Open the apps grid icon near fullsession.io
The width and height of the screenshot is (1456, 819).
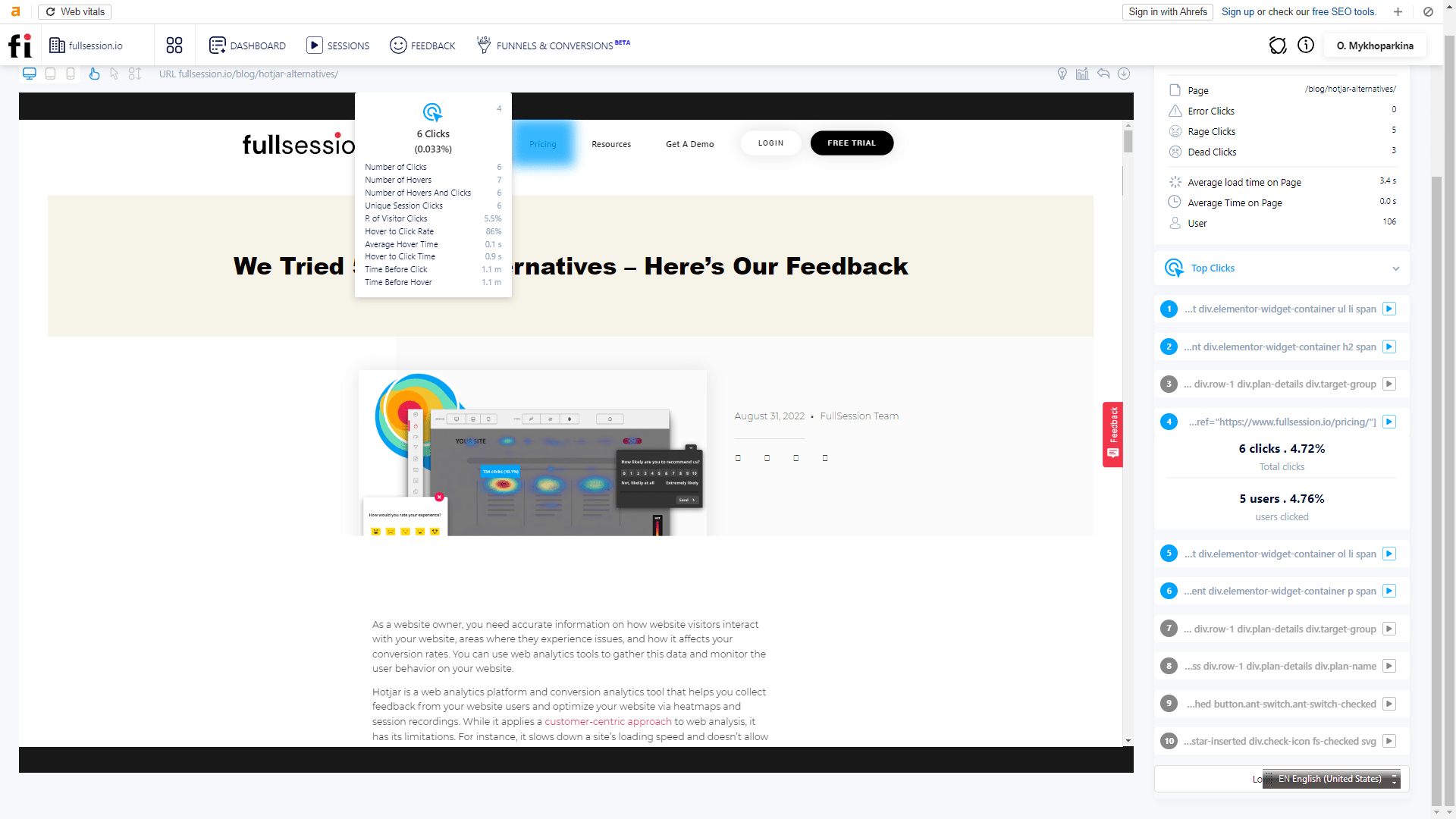coord(174,45)
